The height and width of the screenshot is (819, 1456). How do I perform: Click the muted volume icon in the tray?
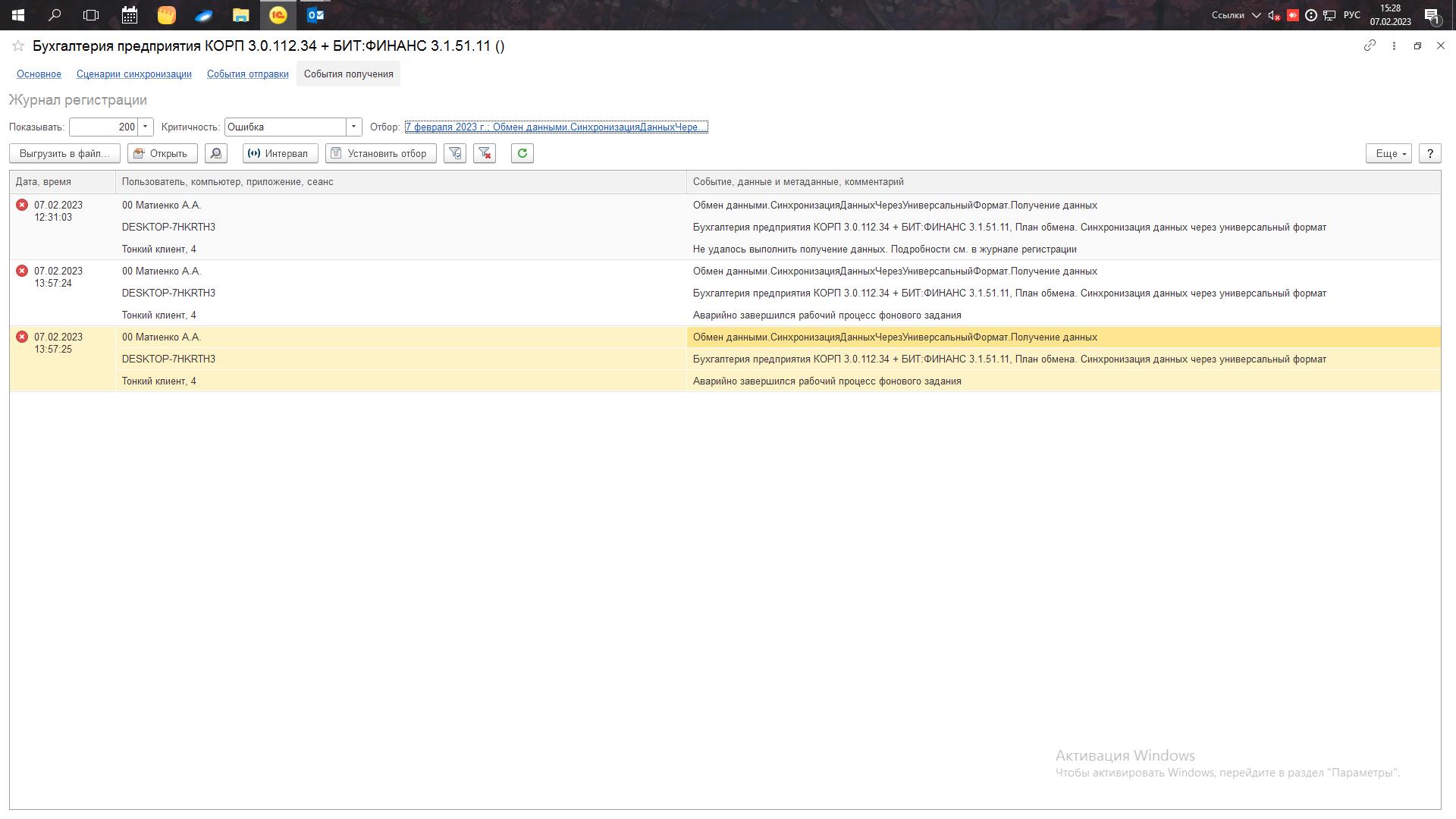[1275, 15]
